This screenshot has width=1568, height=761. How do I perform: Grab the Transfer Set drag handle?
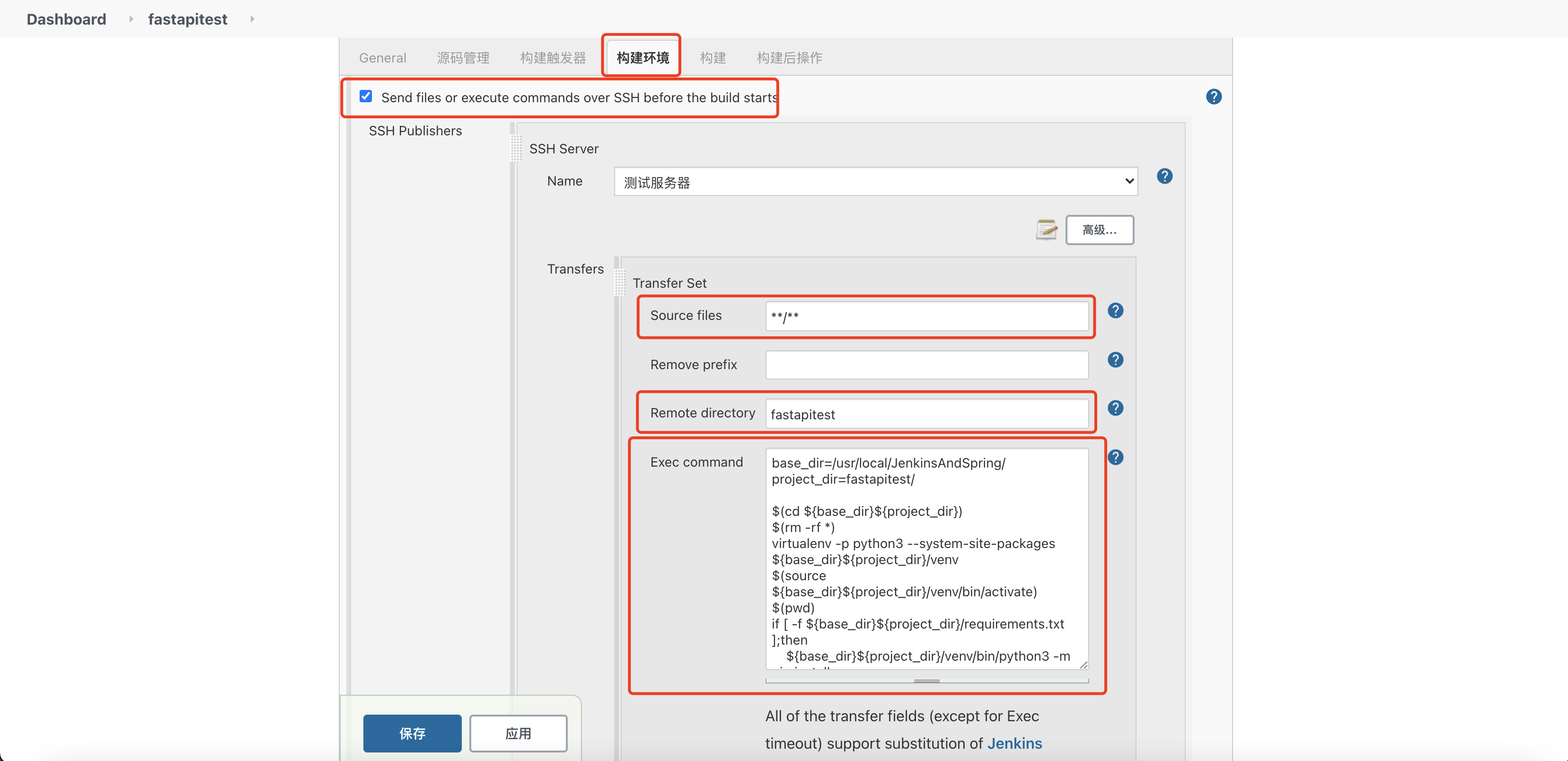619,283
